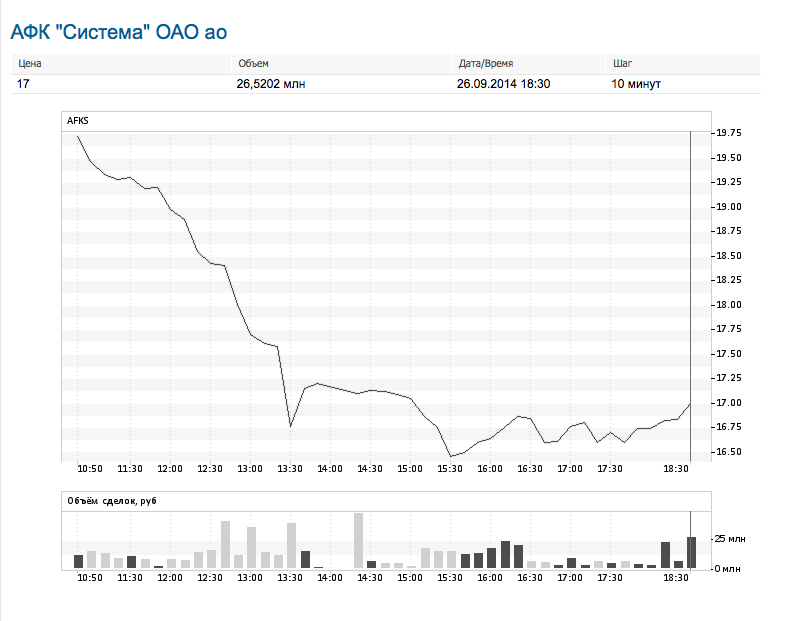This screenshot has height=621, width=800.
Task: Click the 18.00 price axis label
Action: pos(729,305)
